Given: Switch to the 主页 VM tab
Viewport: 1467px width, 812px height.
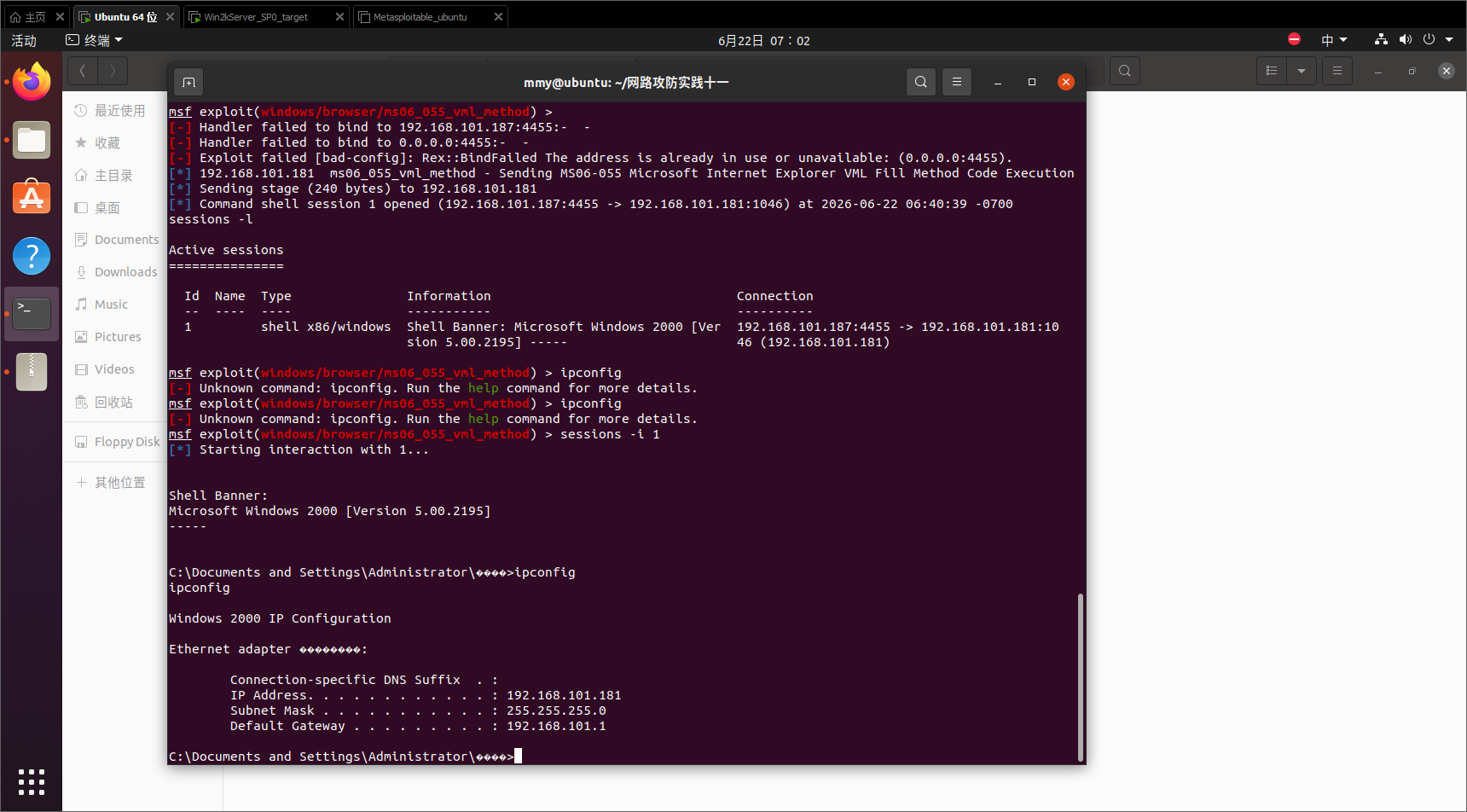Looking at the screenshot, I should 28,17.
